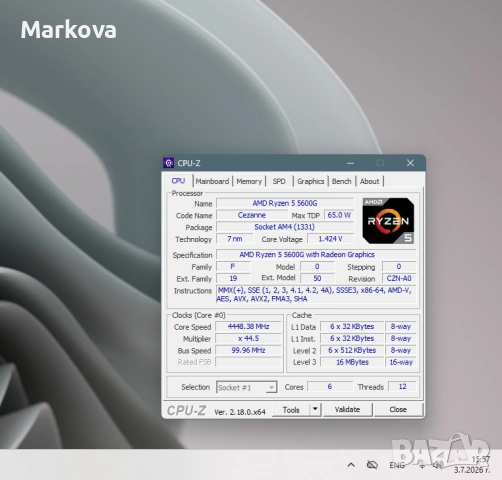
Task: Click the Max TDP value 65.0 W
Action: click(339, 215)
